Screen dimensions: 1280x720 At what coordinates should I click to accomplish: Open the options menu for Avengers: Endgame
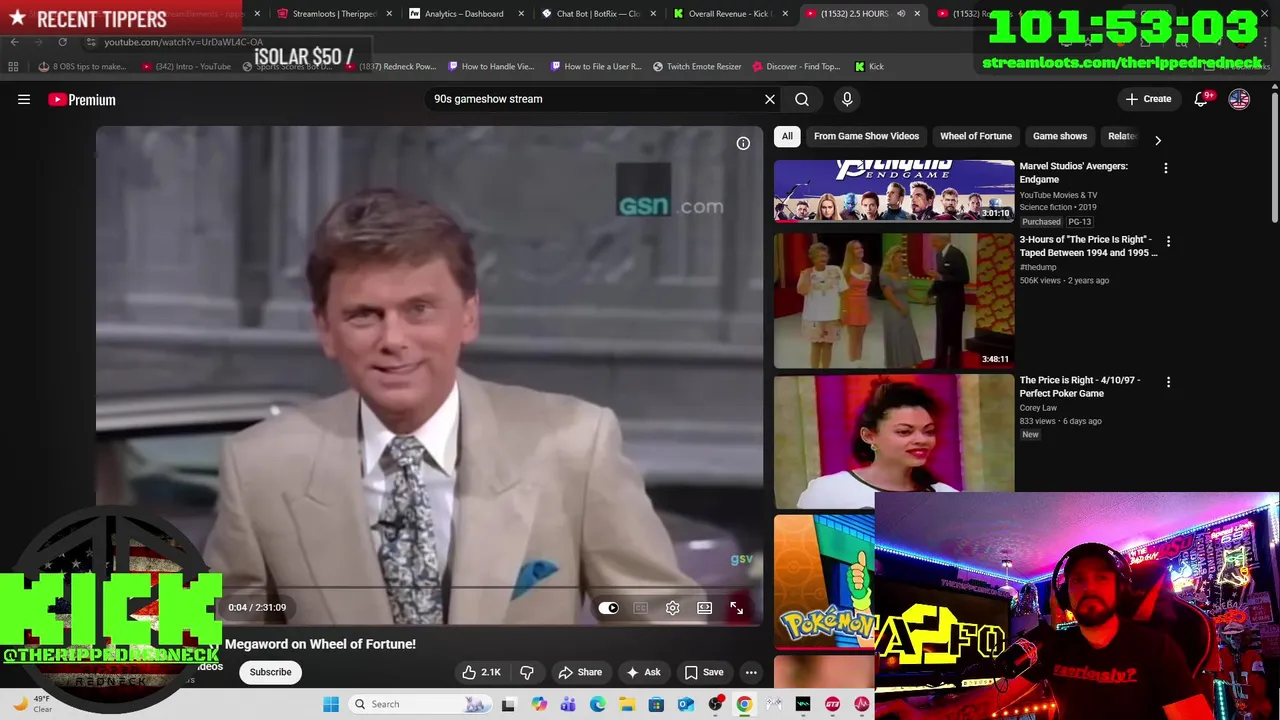[1166, 168]
